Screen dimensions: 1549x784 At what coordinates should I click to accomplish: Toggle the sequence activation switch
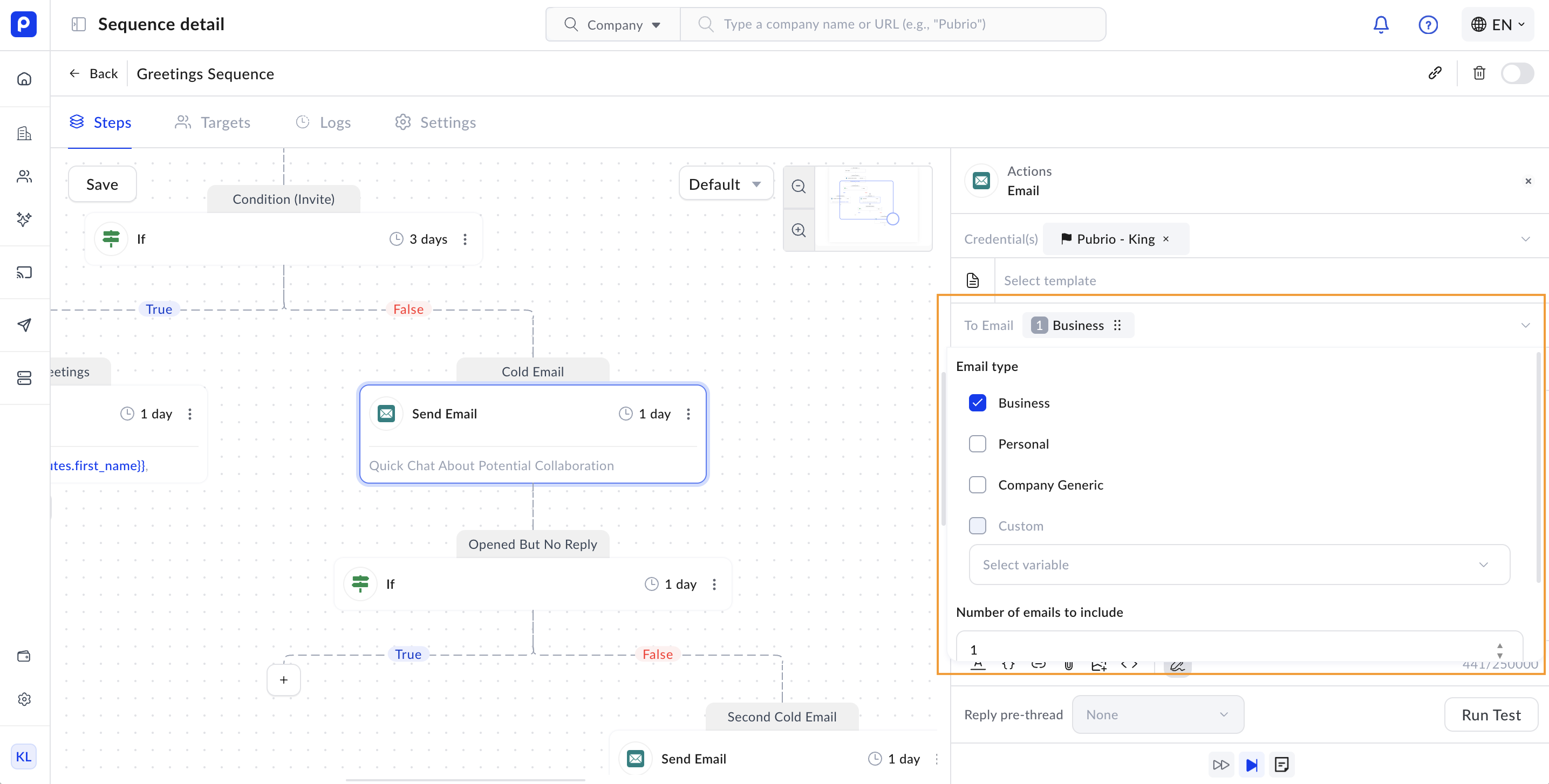[1517, 73]
